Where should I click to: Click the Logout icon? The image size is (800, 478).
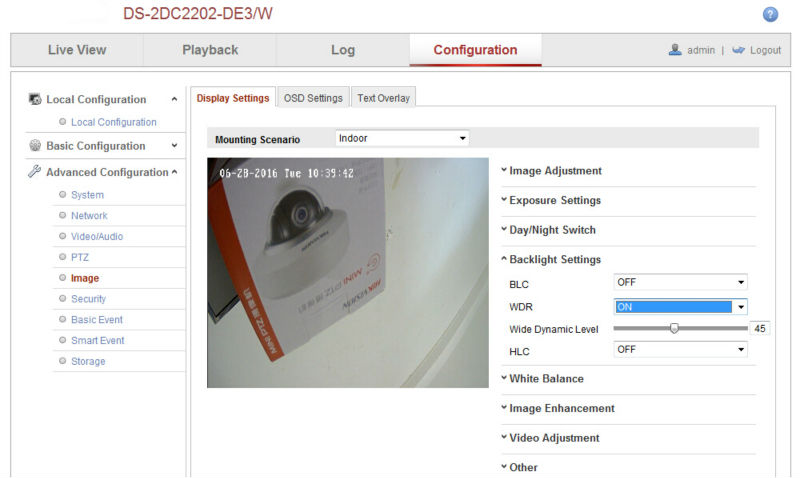tap(739, 50)
